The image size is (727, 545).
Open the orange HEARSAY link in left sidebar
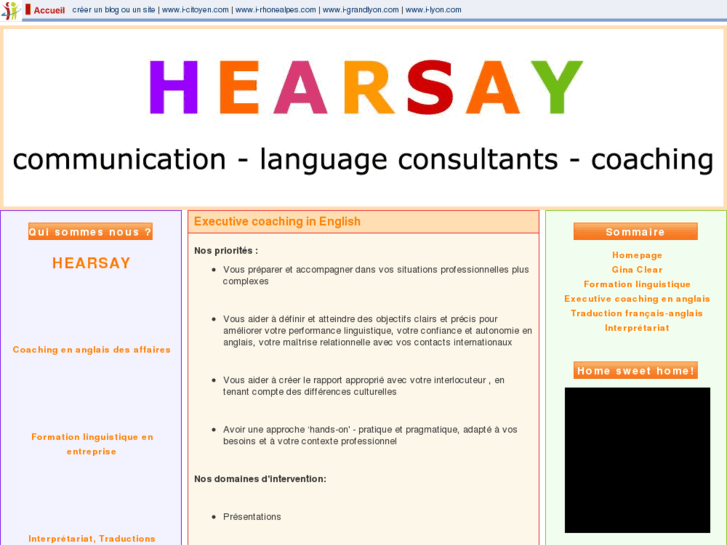pos(91,263)
